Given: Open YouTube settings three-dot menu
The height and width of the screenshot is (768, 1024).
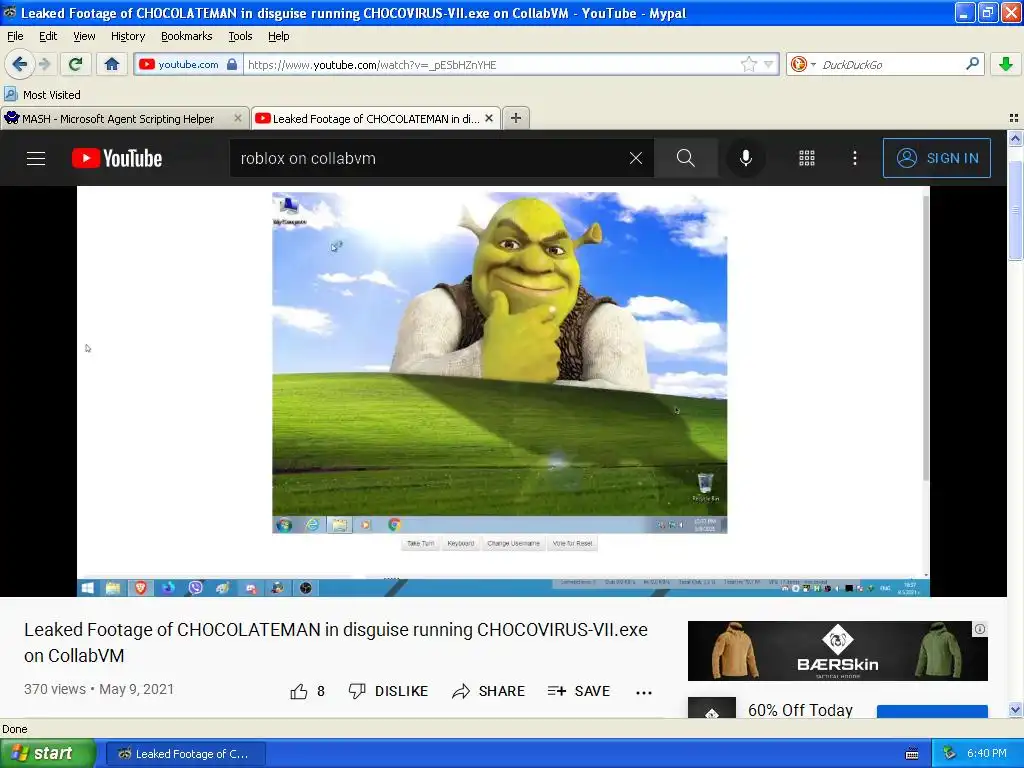Looking at the screenshot, I should [855, 158].
